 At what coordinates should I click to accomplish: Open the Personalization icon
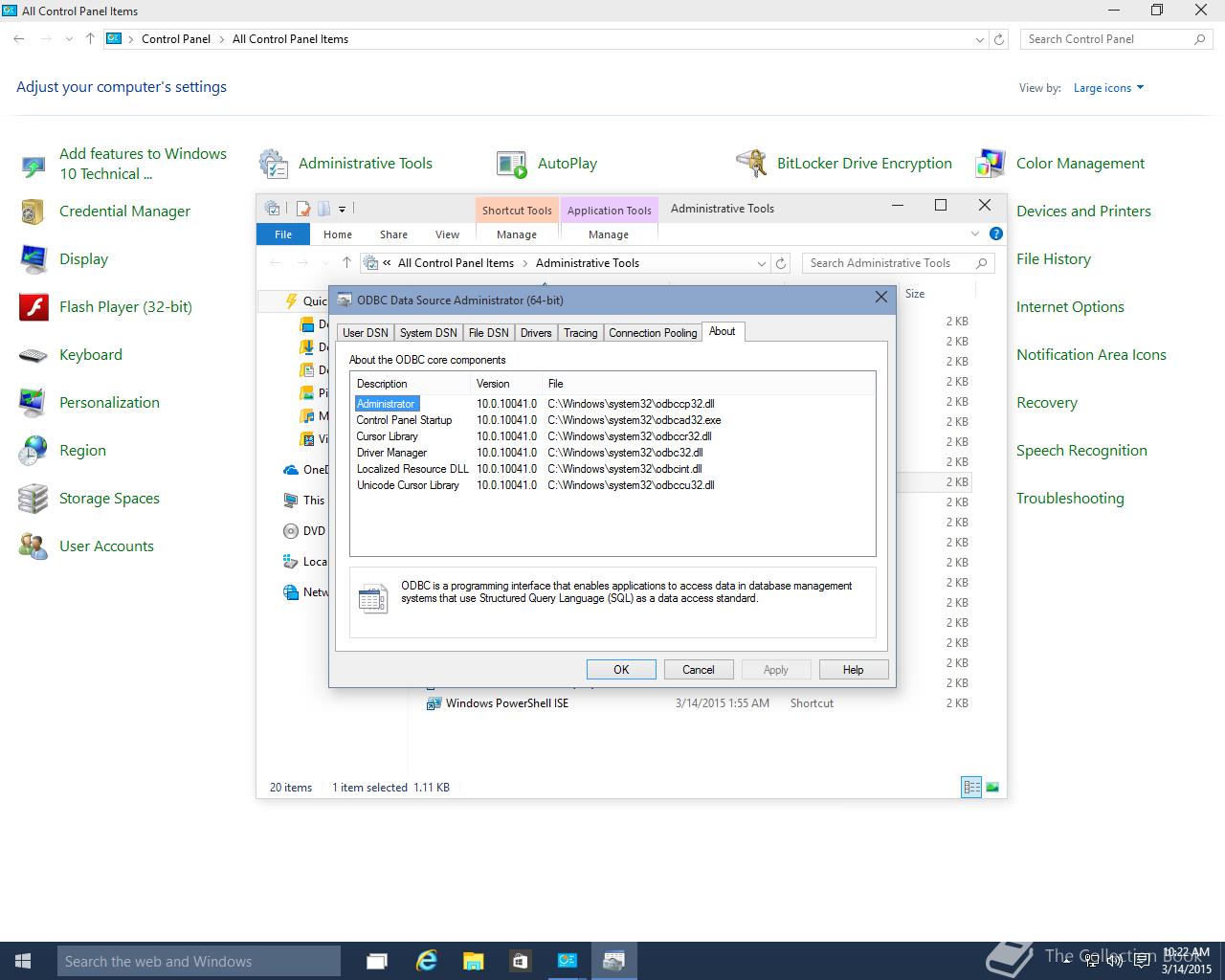click(33, 403)
